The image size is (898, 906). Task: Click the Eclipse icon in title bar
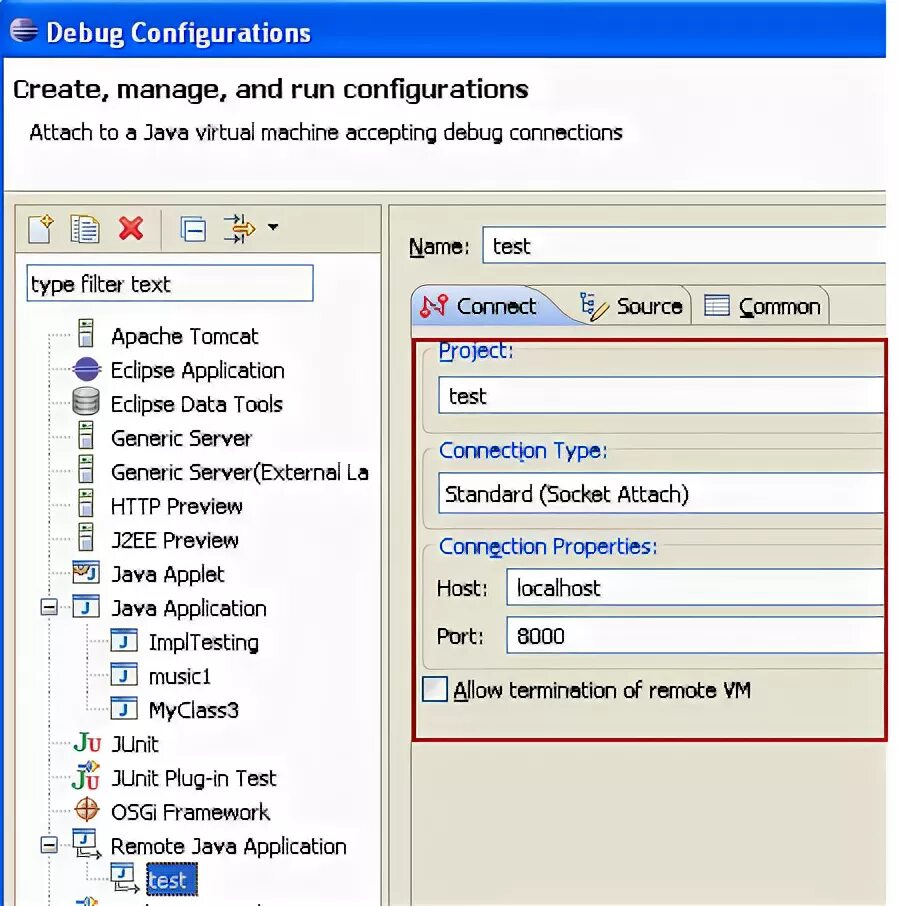tap(24, 30)
